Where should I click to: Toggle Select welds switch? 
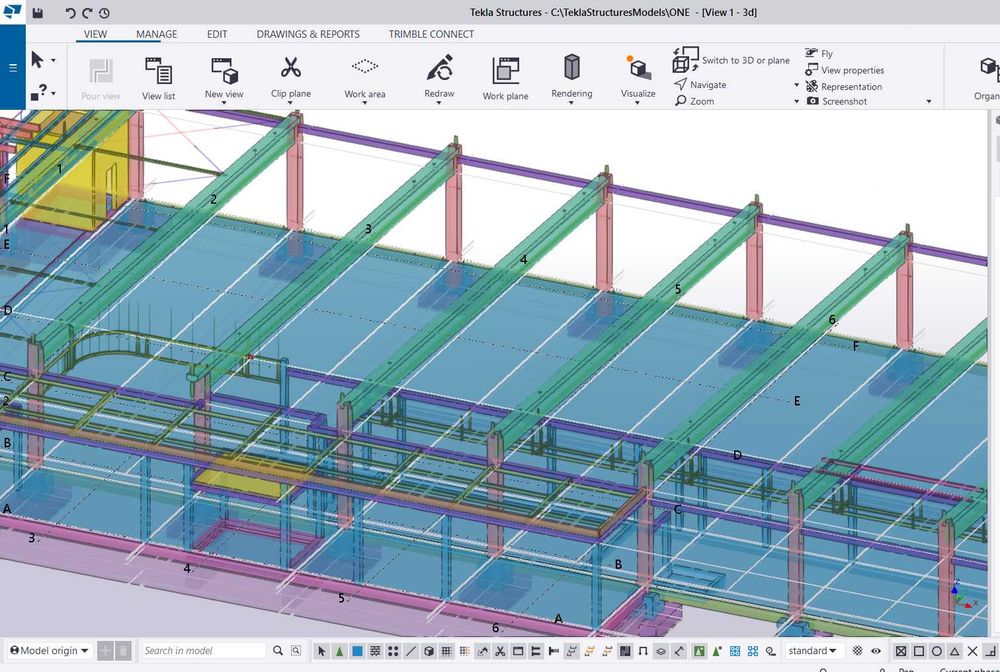click(x=482, y=651)
